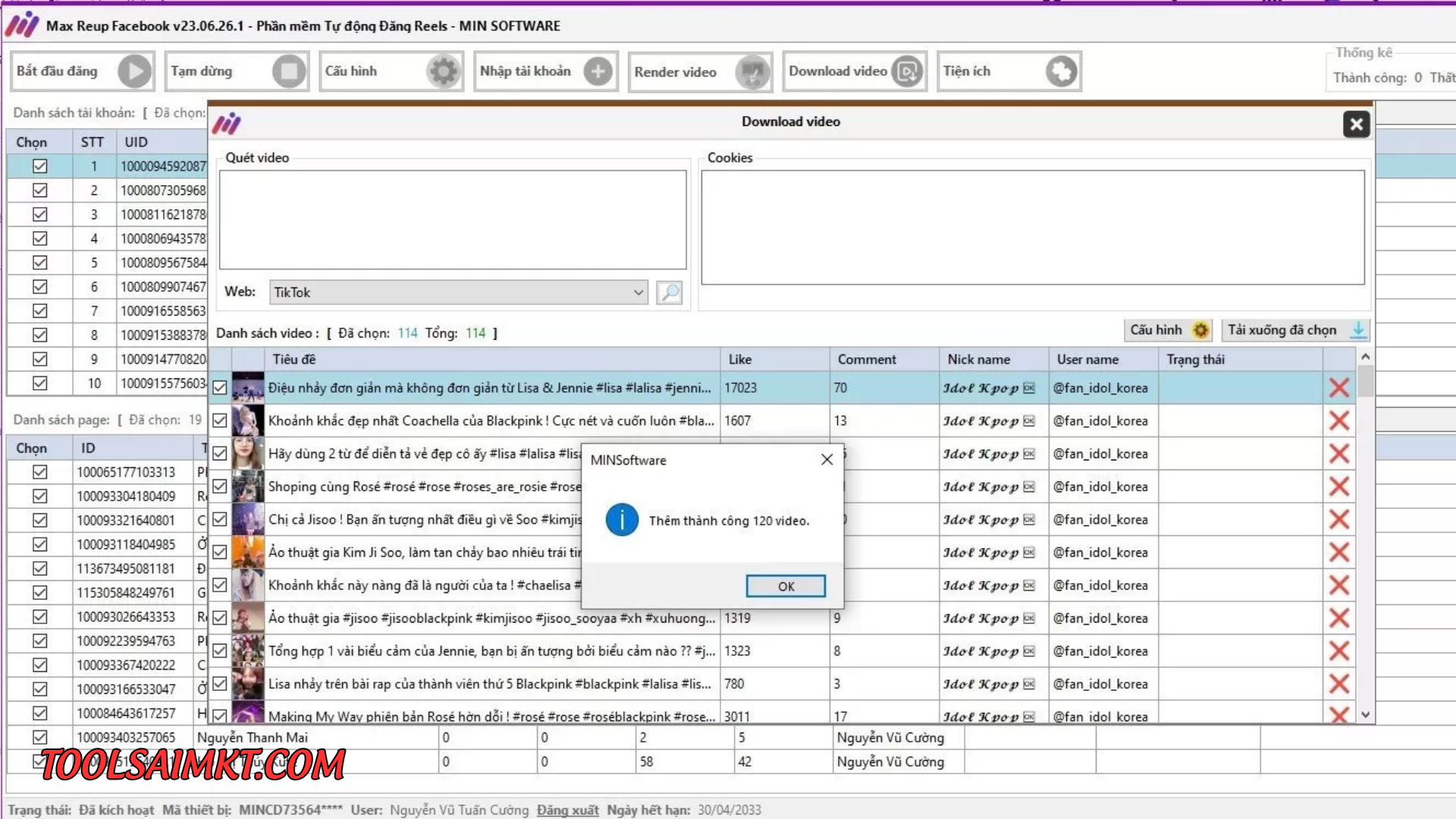This screenshot has width=1456, height=819.
Task: Sort by the Nick name column header
Action: pyautogui.click(x=993, y=359)
